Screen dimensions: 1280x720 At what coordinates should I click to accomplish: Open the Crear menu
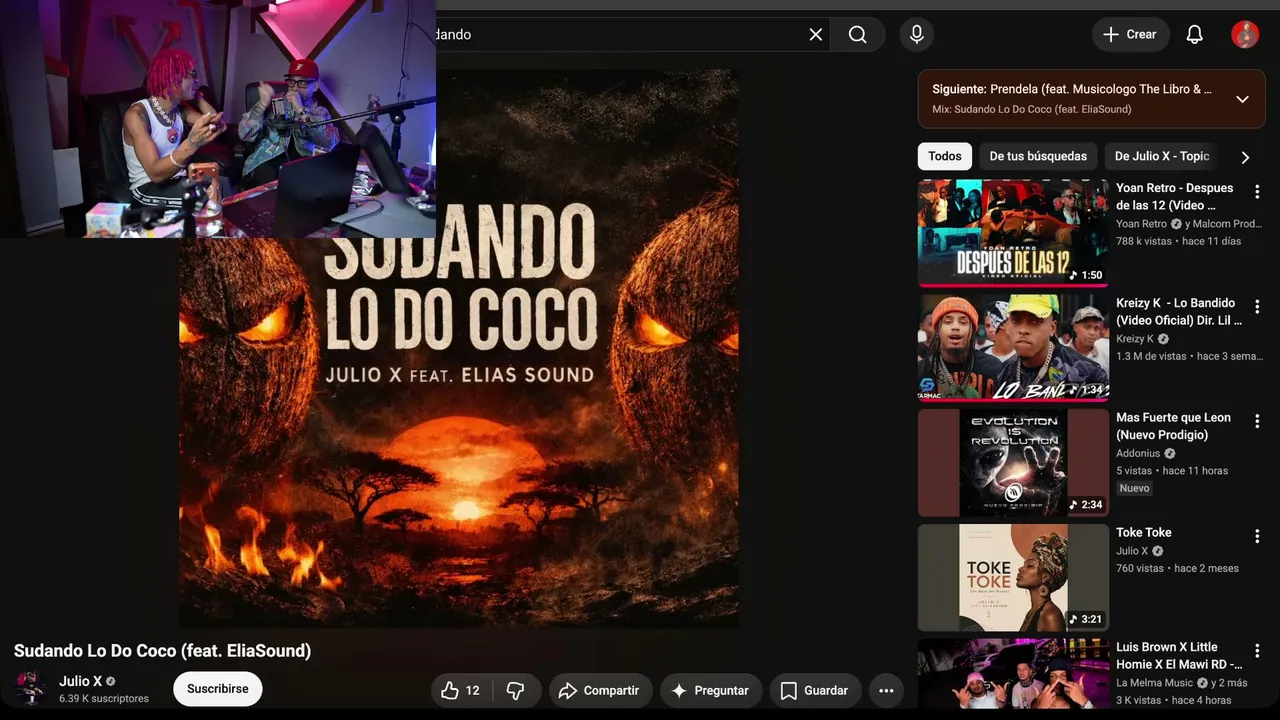[1130, 34]
